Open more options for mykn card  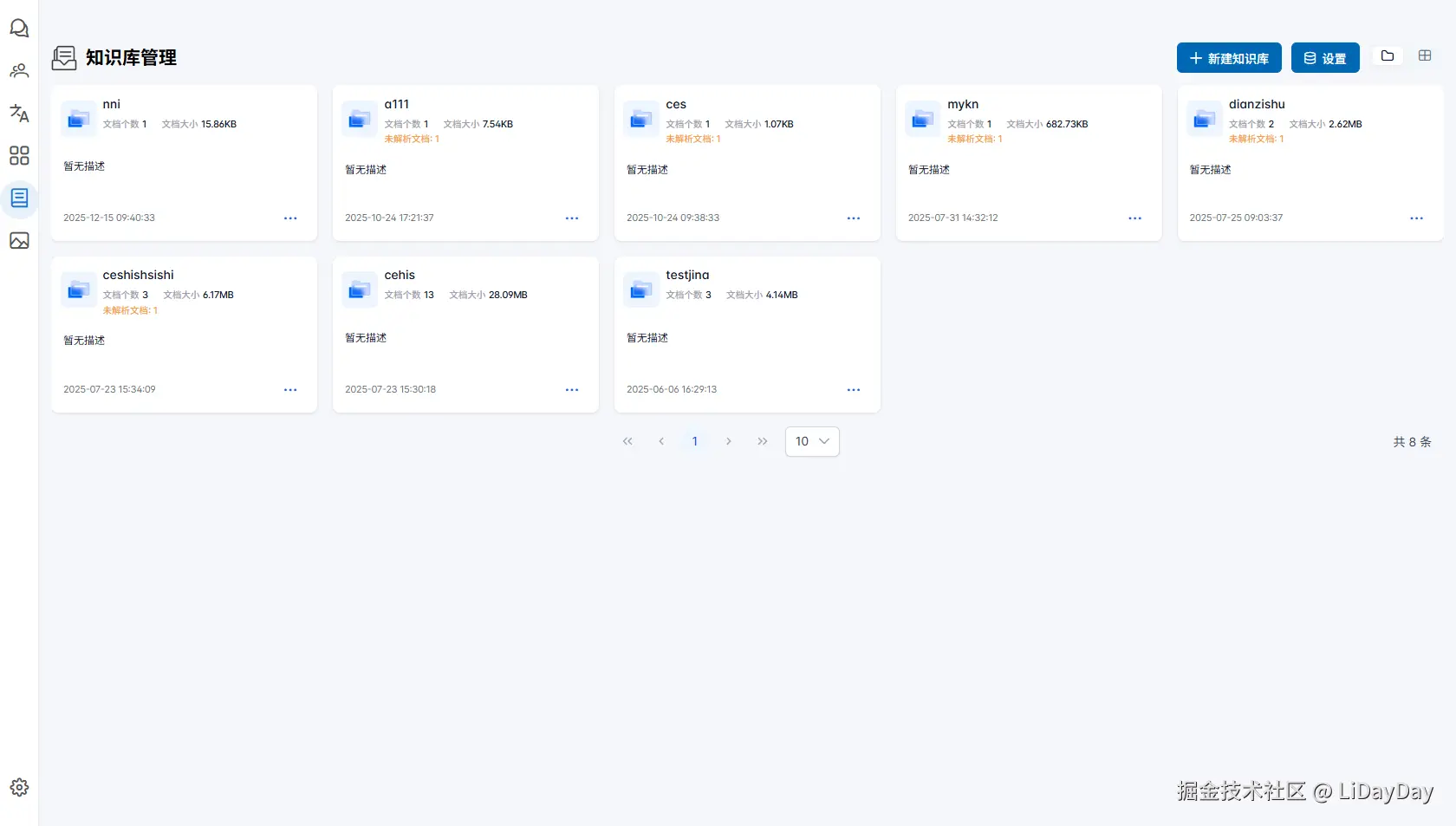pyautogui.click(x=1135, y=218)
